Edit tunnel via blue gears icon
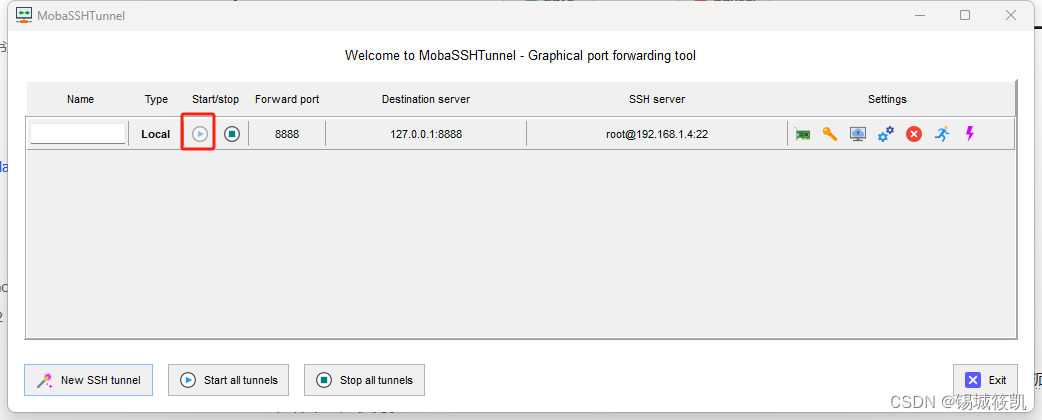The height and width of the screenshot is (420, 1042). pyautogui.click(x=886, y=134)
